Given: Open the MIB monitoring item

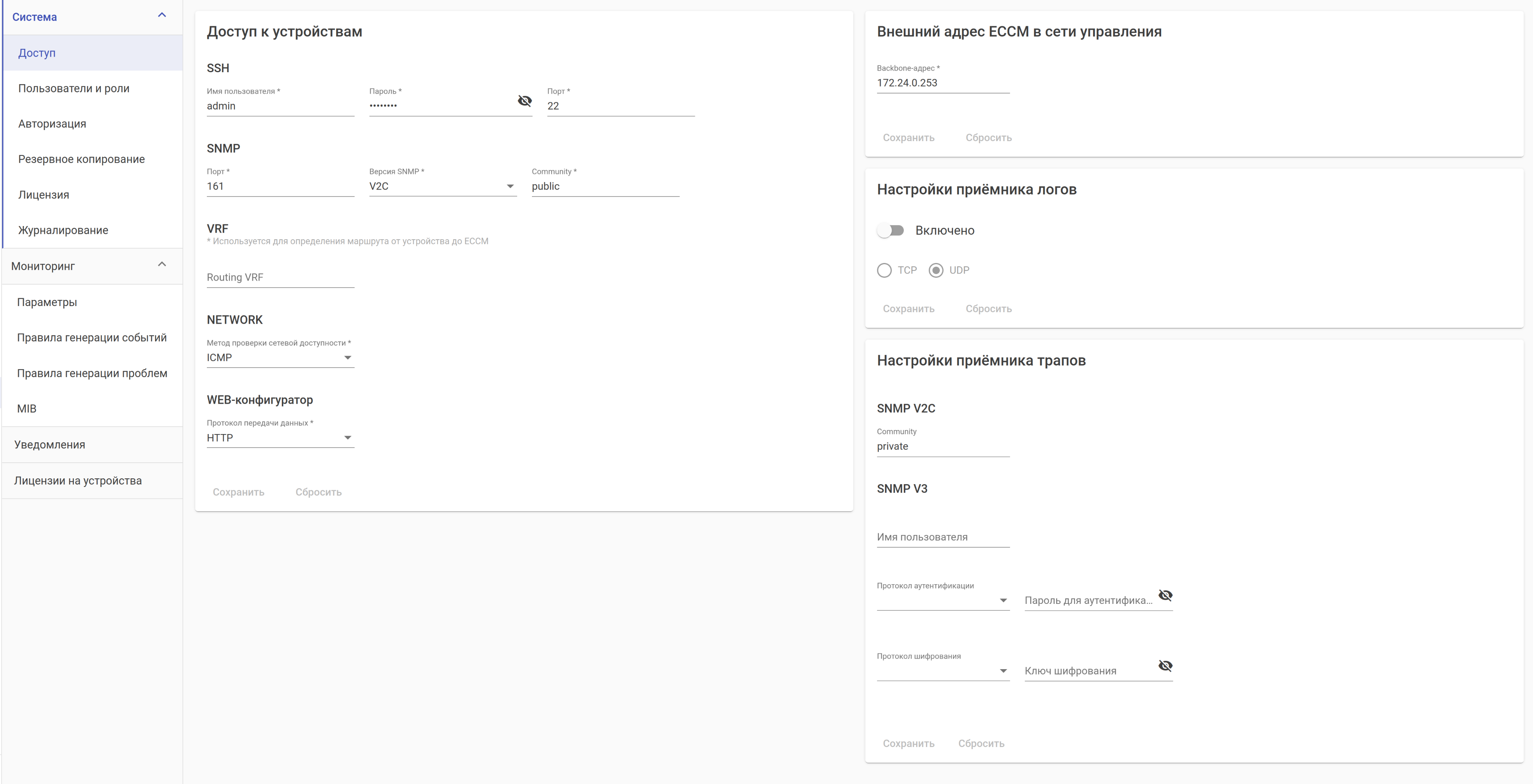Looking at the screenshot, I should pyautogui.click(x=27, y=409).
